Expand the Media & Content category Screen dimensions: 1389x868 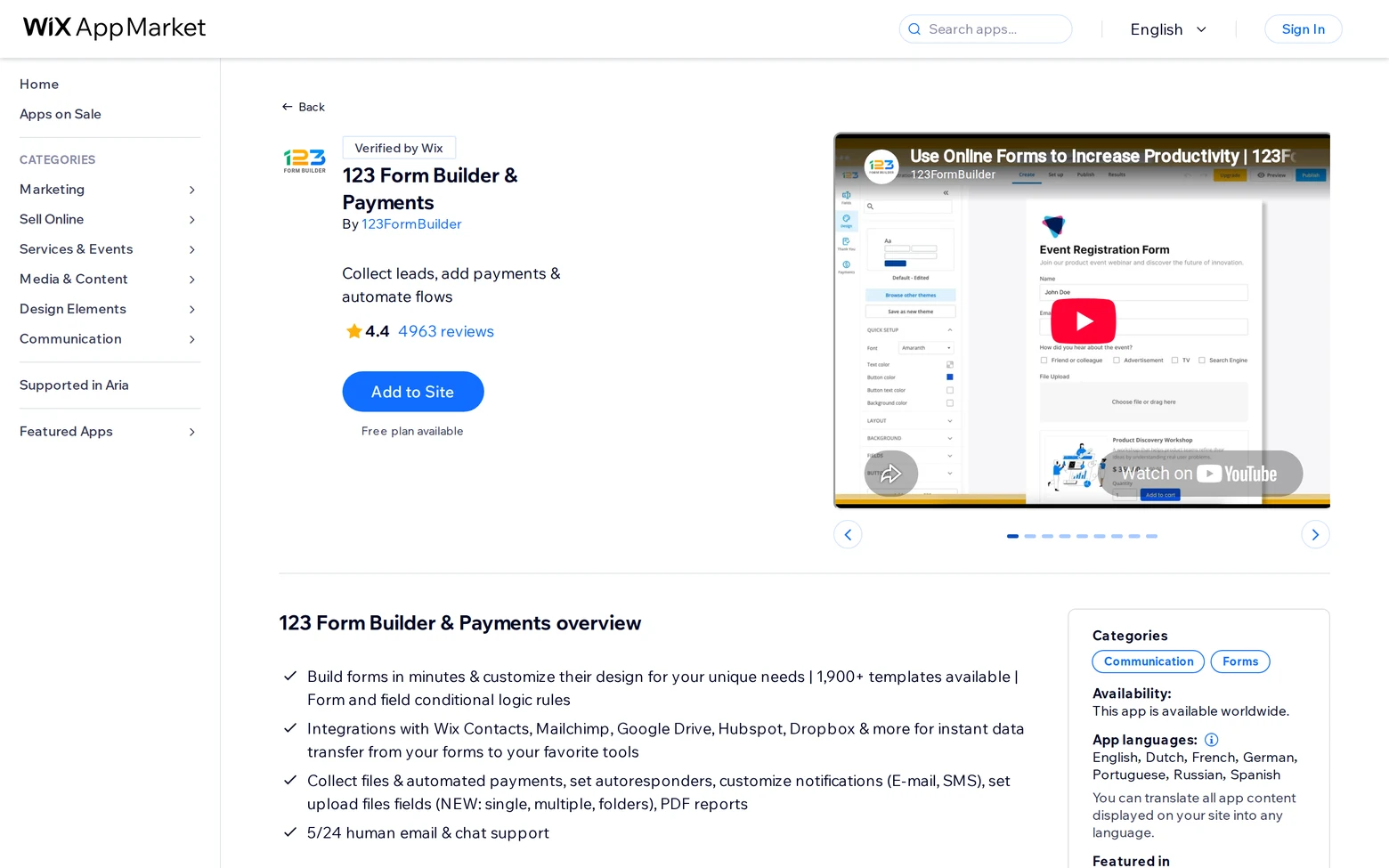[191, 280]
